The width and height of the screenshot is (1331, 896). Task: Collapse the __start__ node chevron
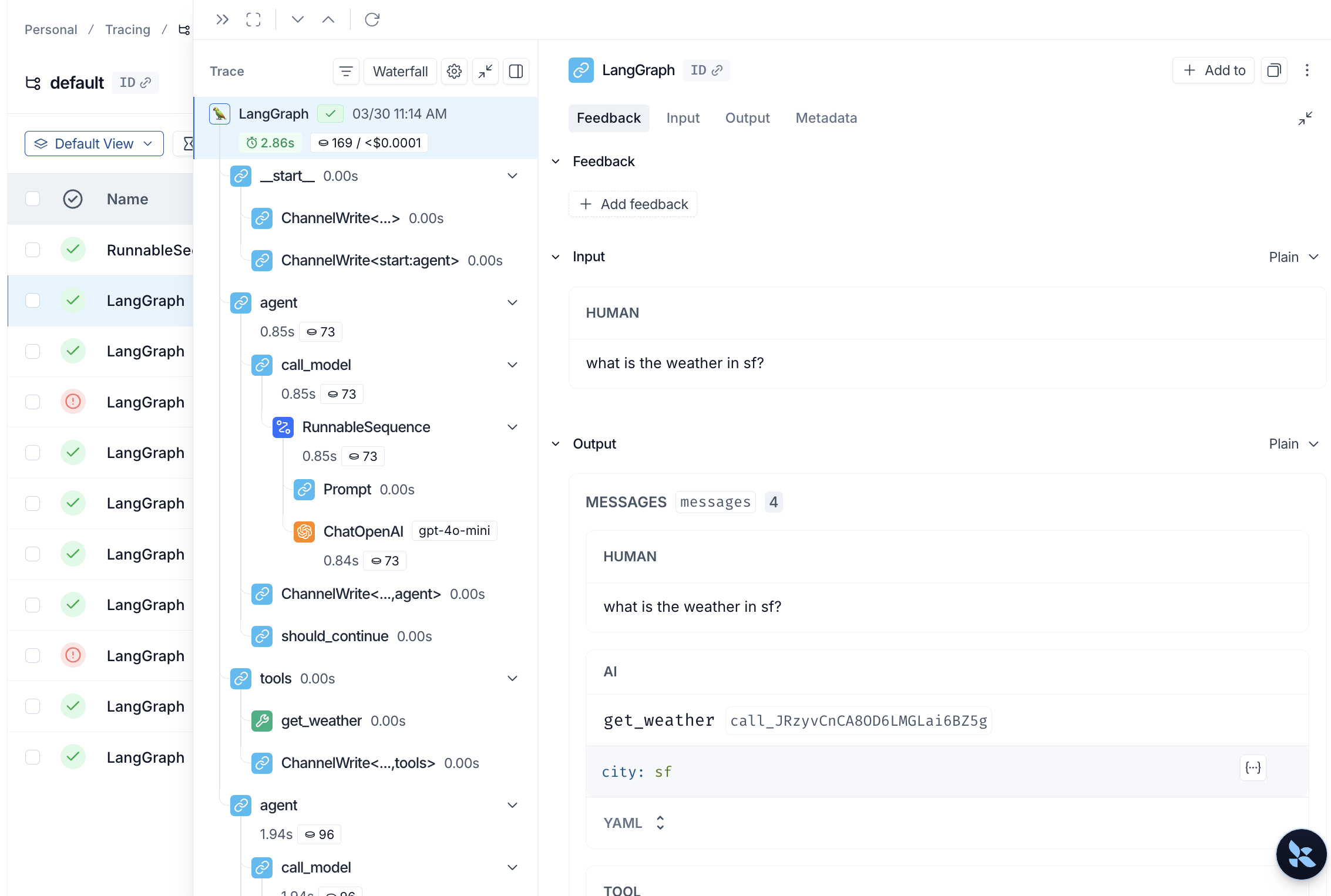point(512,176)
